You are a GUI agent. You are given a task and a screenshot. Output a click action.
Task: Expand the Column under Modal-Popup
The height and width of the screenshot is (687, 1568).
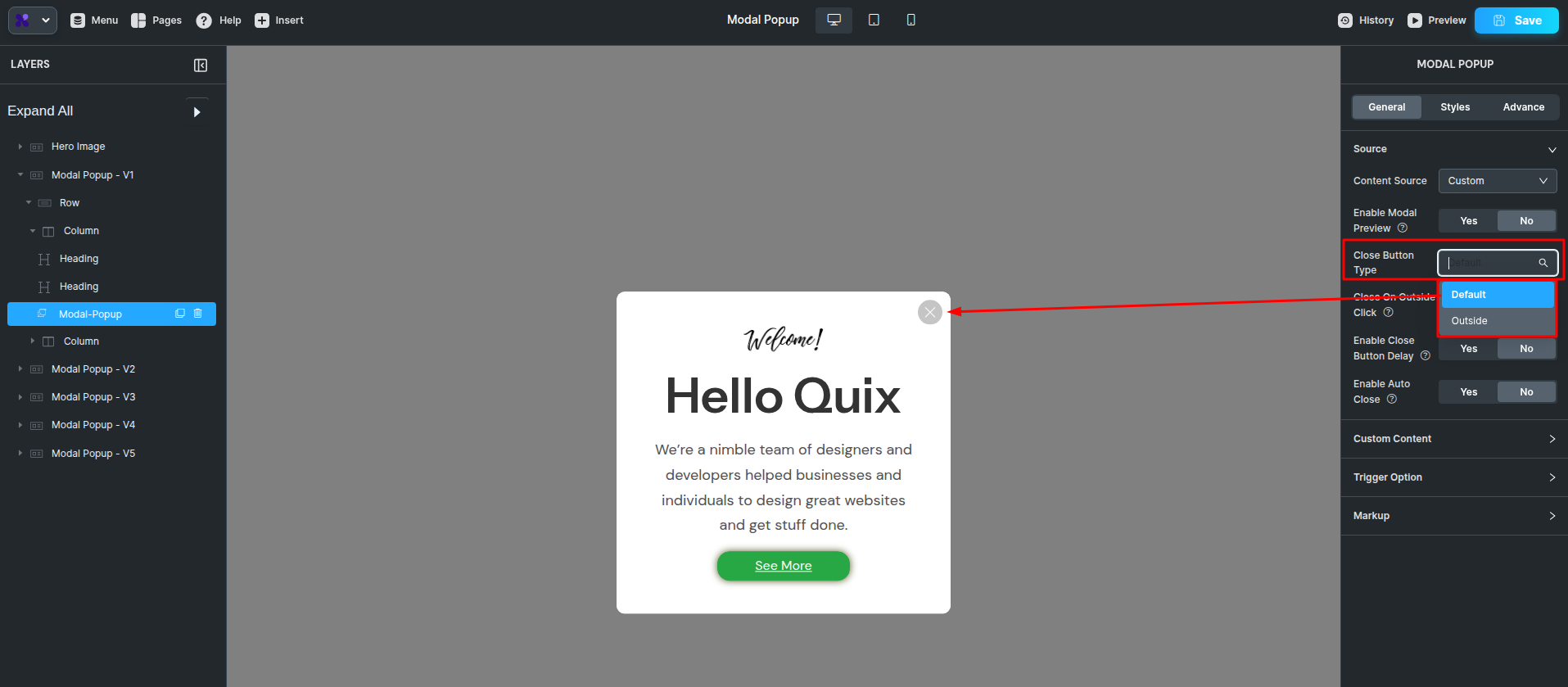33,341
